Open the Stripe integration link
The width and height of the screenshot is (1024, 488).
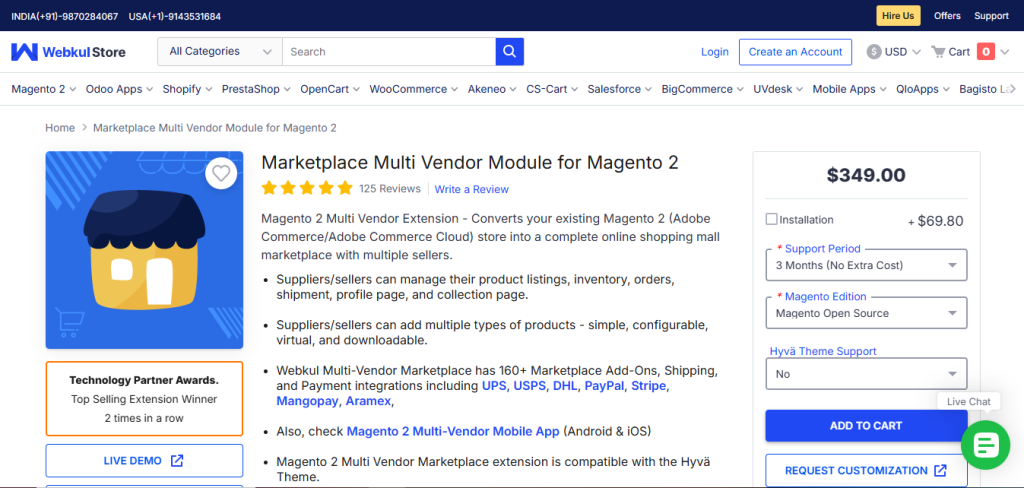[x=648, y=386]
